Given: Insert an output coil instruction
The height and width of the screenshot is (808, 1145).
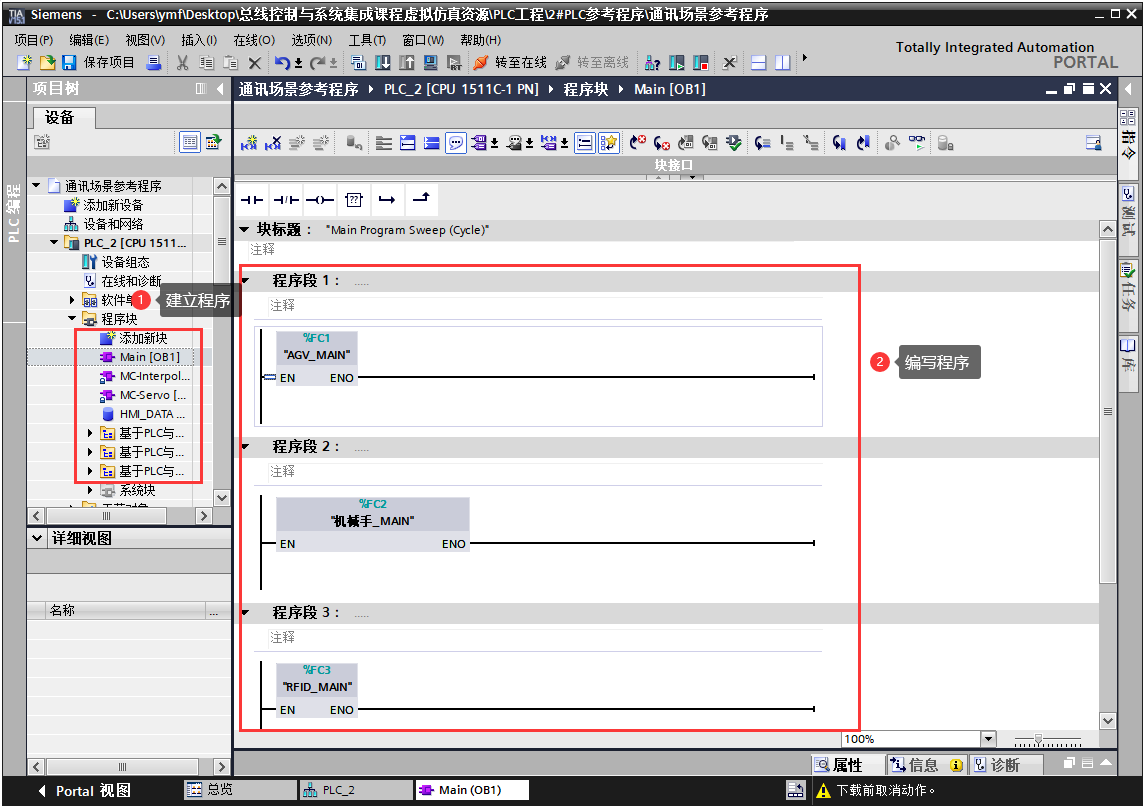Looking at the screenshot, I should click(320, 199).
